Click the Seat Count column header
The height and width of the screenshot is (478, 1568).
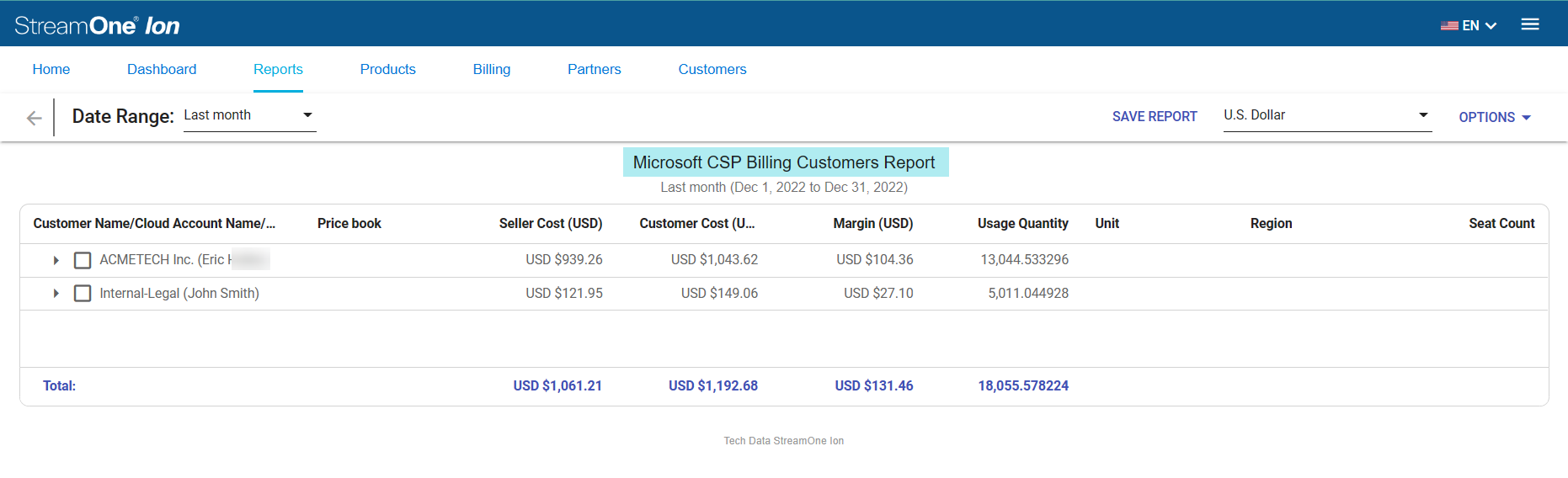point(1502,224)
